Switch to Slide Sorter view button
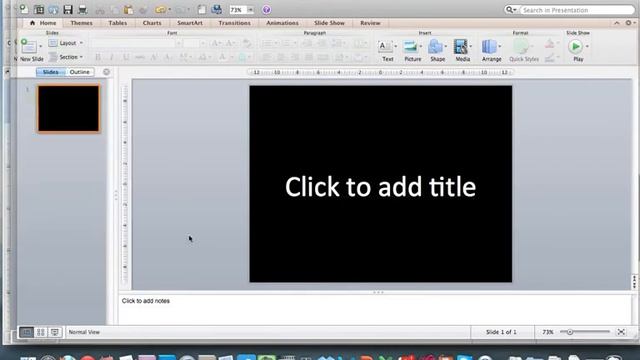 coord(40,332)
